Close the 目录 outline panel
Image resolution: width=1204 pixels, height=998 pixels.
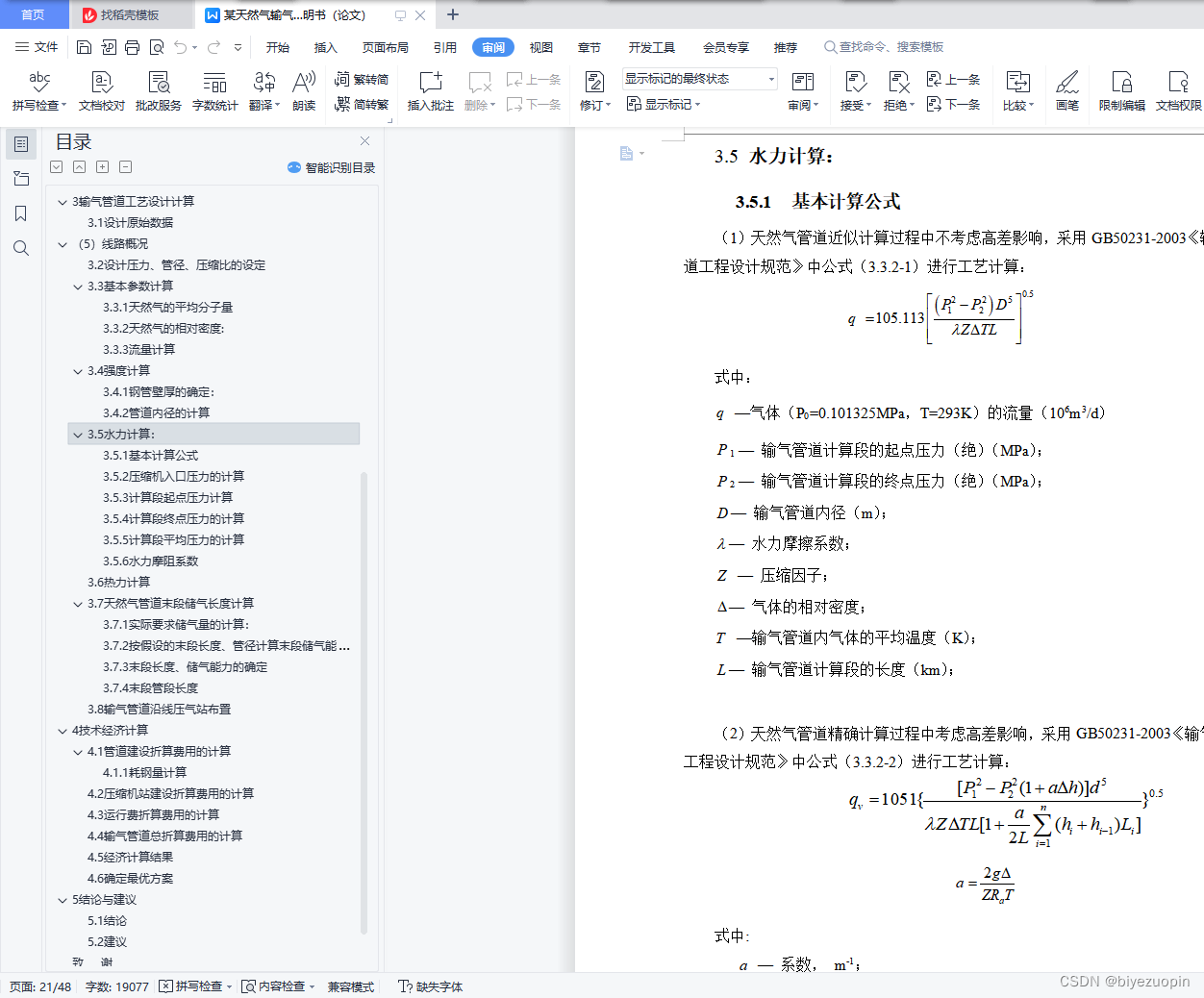click(x=365, y=141)
